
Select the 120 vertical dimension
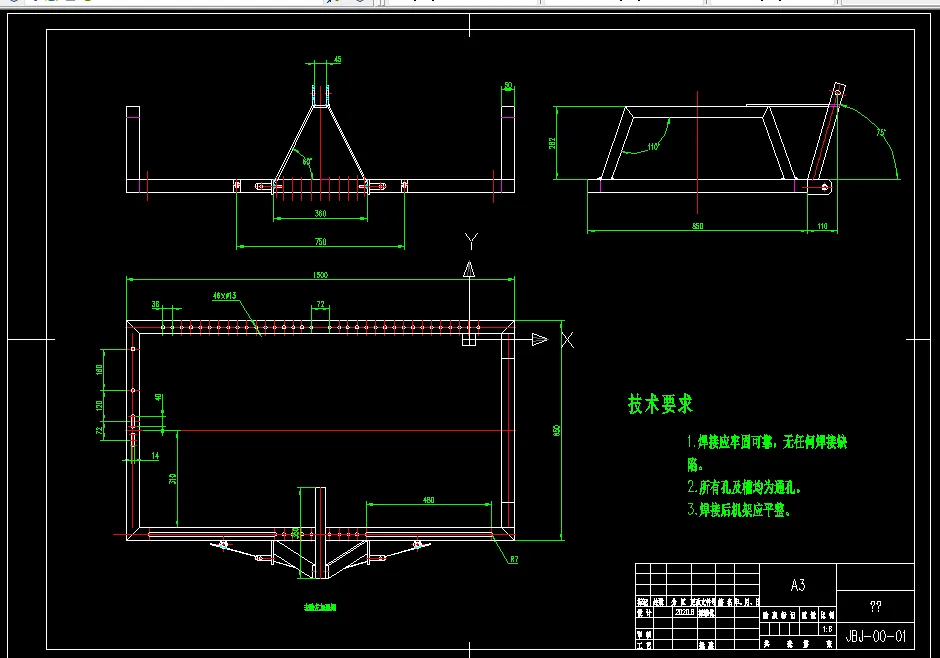(x=99, y=406)
